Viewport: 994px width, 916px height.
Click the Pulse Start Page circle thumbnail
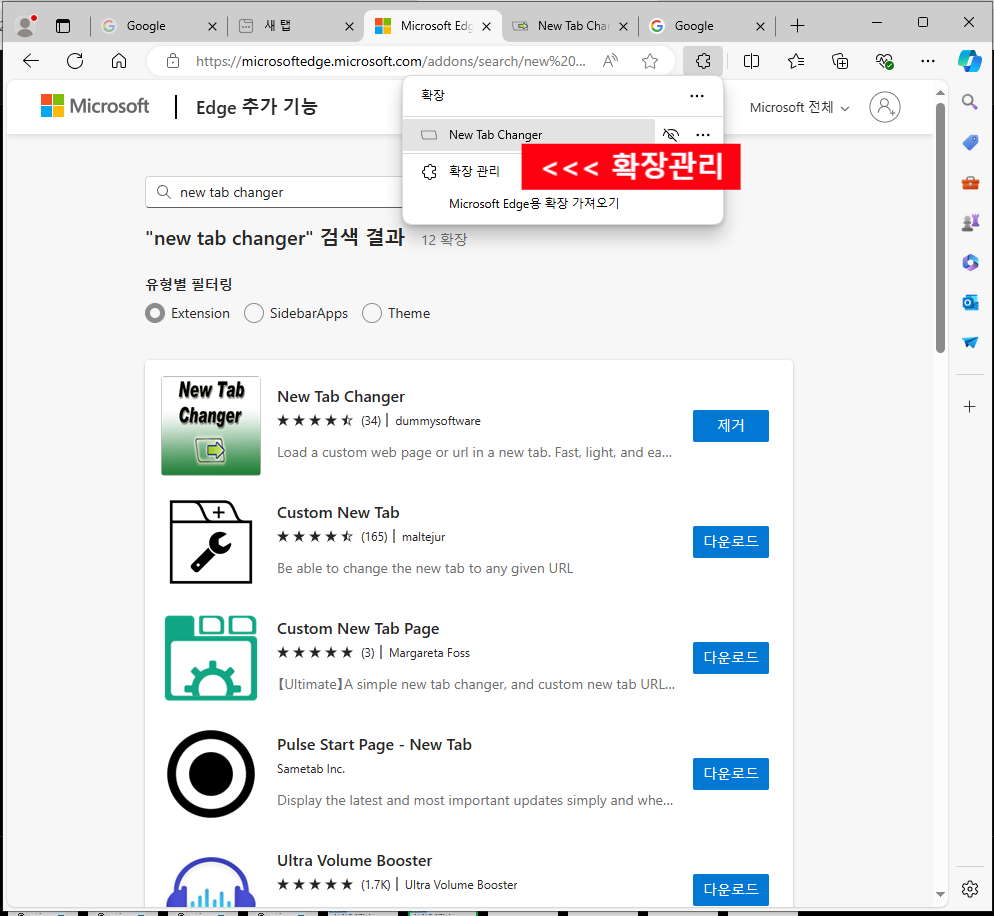(x=210, y=773)
